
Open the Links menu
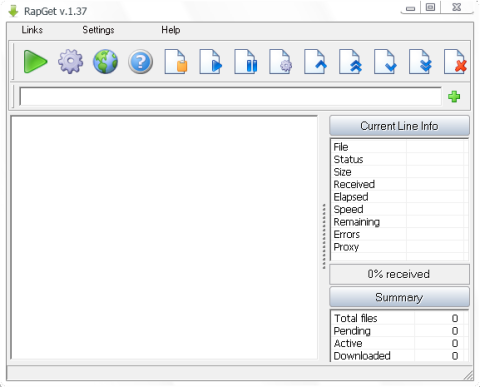(x=32, y=30)
